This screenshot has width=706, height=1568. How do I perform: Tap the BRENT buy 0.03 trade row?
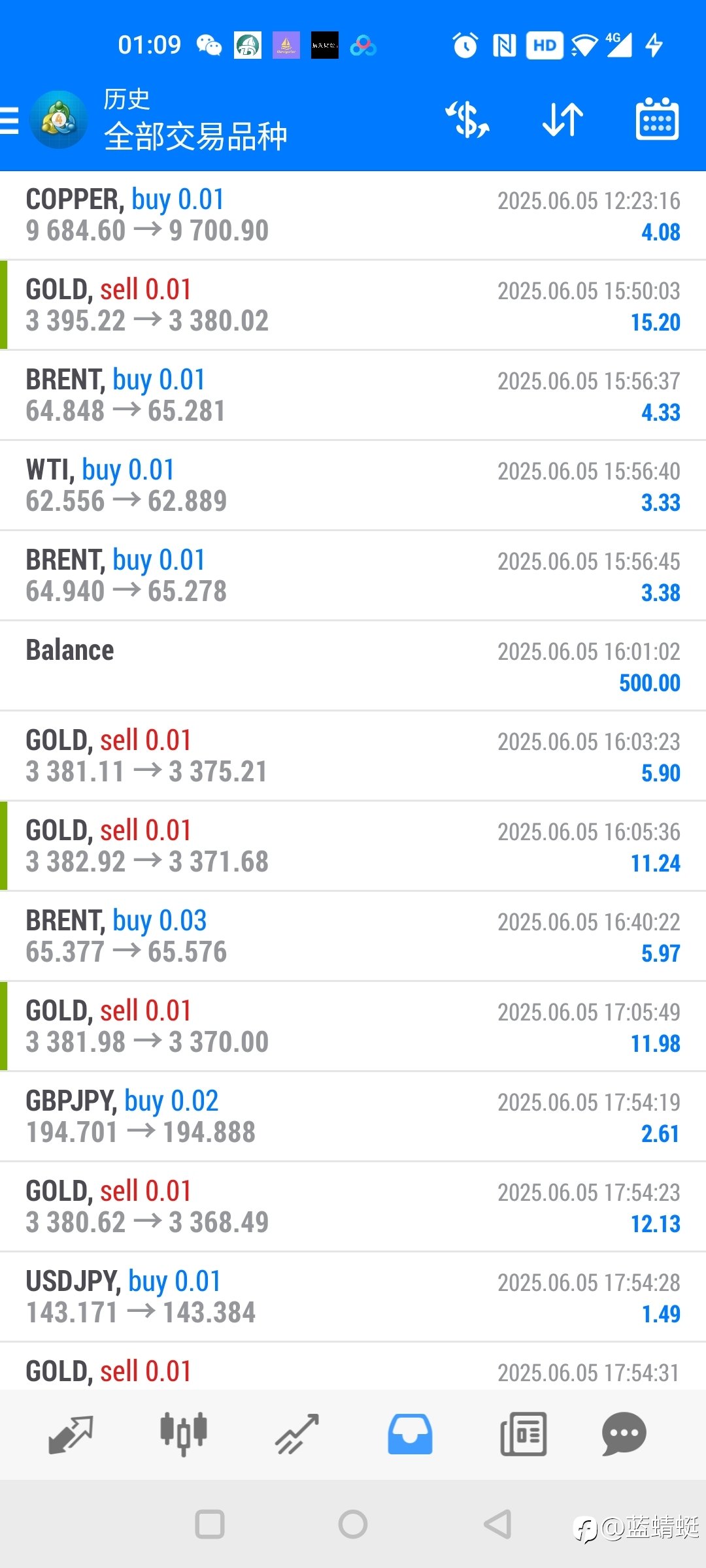pos(353,936)
